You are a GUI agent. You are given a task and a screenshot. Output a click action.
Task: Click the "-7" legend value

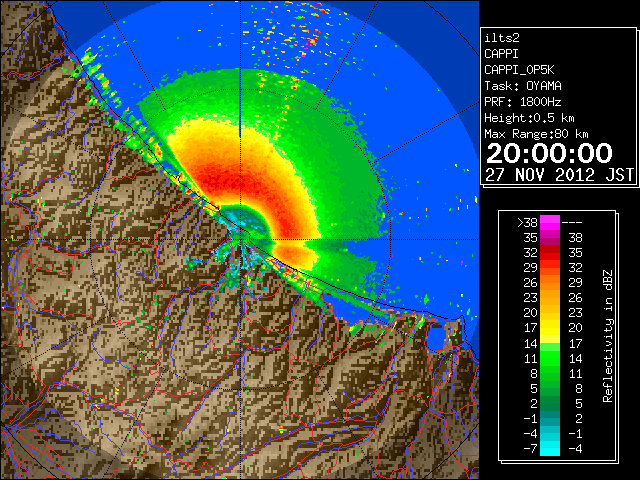click(531, 449)
